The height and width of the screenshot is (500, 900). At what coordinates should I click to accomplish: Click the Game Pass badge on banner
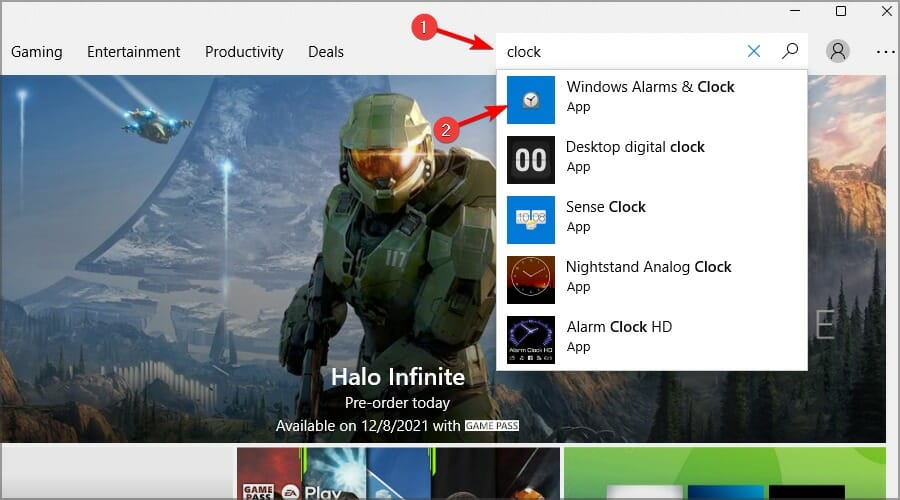click(492, 425)
